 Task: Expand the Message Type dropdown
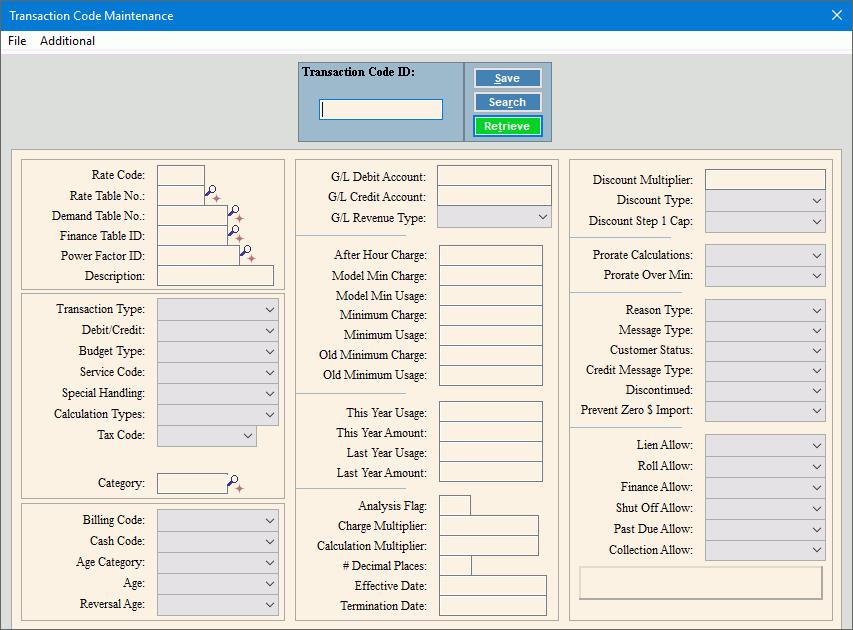[x=765, y=331]
